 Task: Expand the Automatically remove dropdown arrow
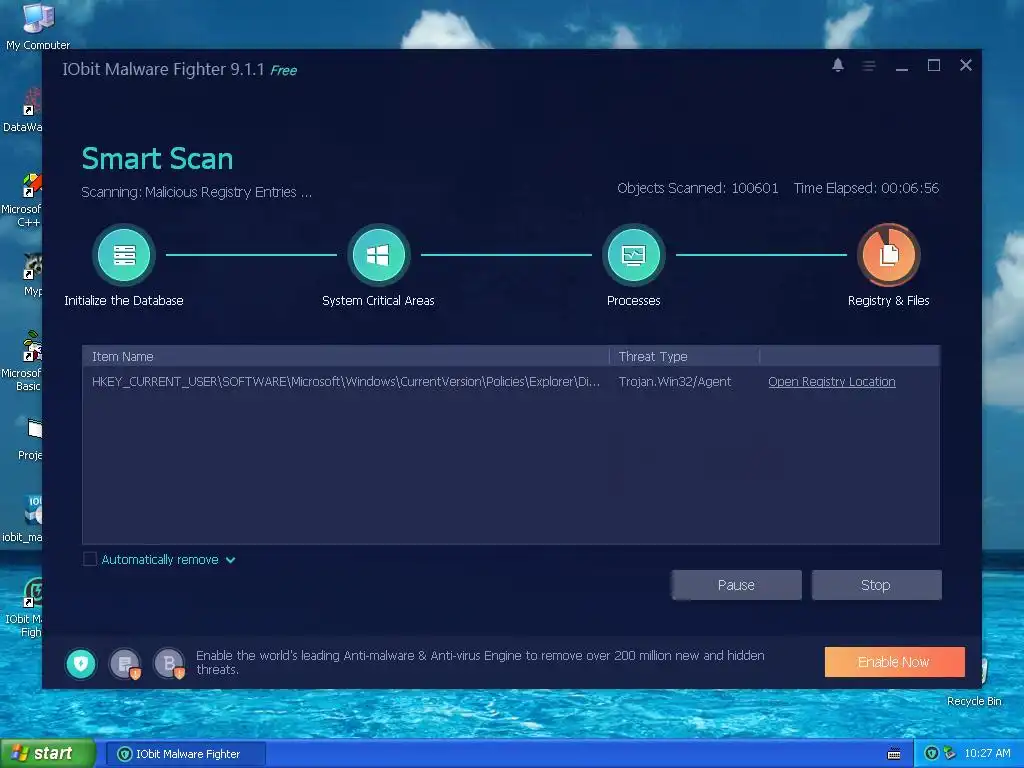click(231, 560)
